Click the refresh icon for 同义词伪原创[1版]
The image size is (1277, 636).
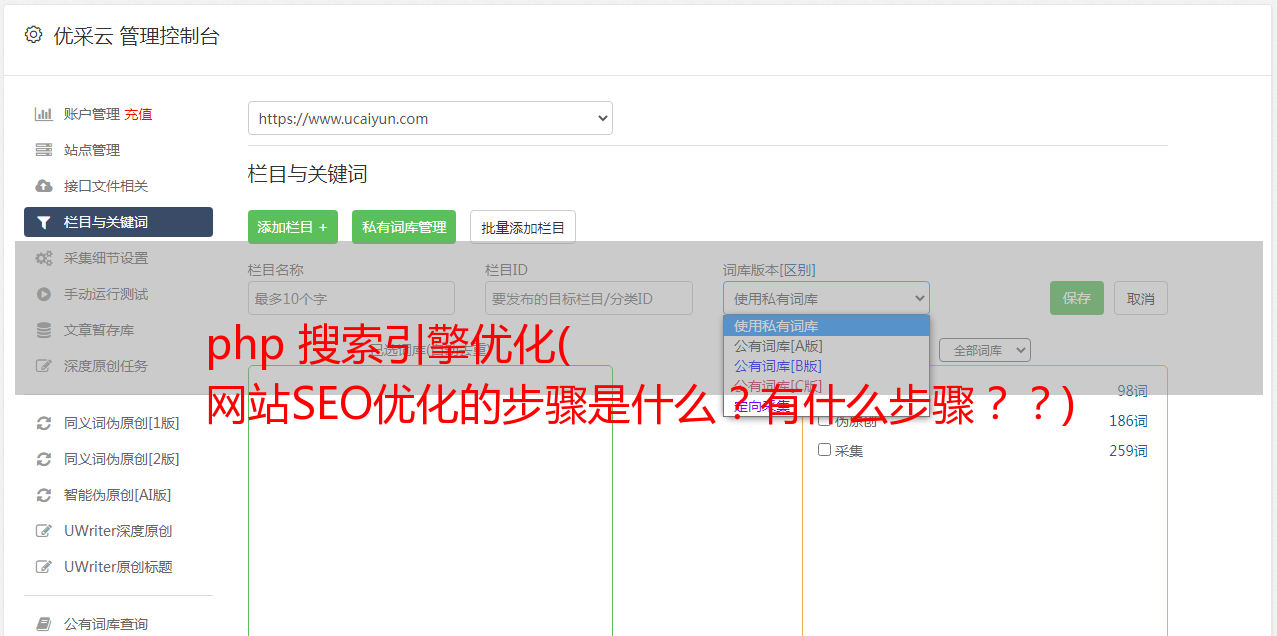[43, 423]
